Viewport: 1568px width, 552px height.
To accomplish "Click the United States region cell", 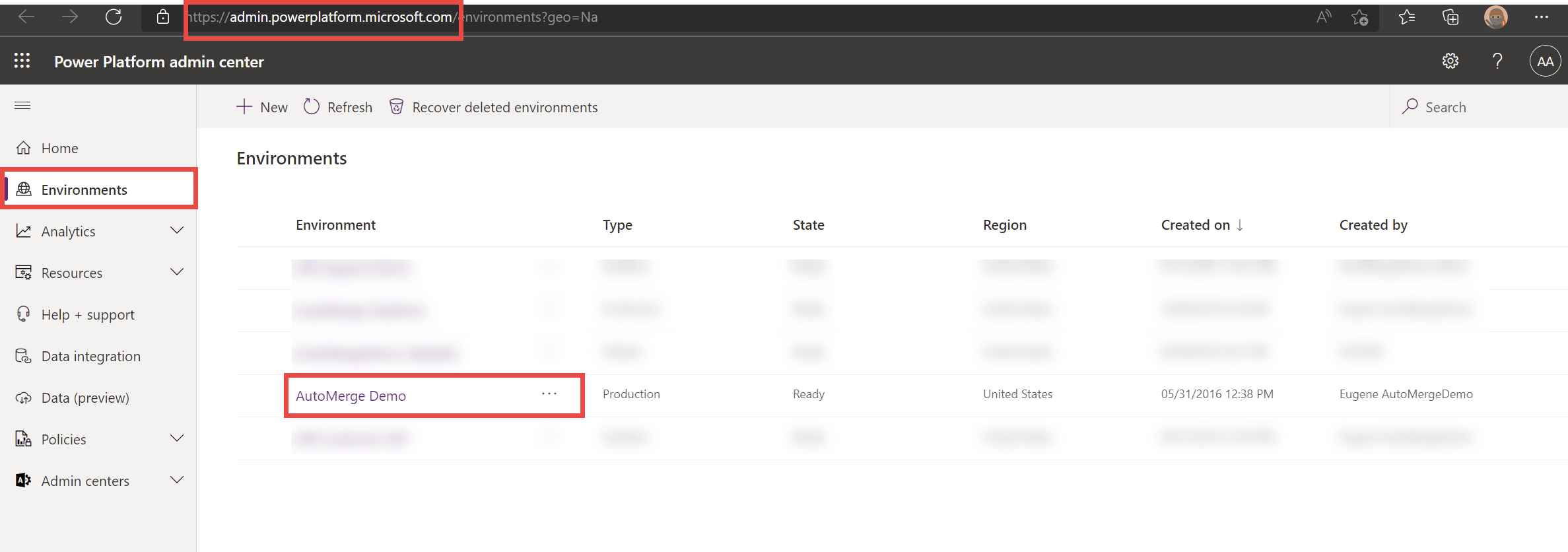I will click(x=1017, y=394).
